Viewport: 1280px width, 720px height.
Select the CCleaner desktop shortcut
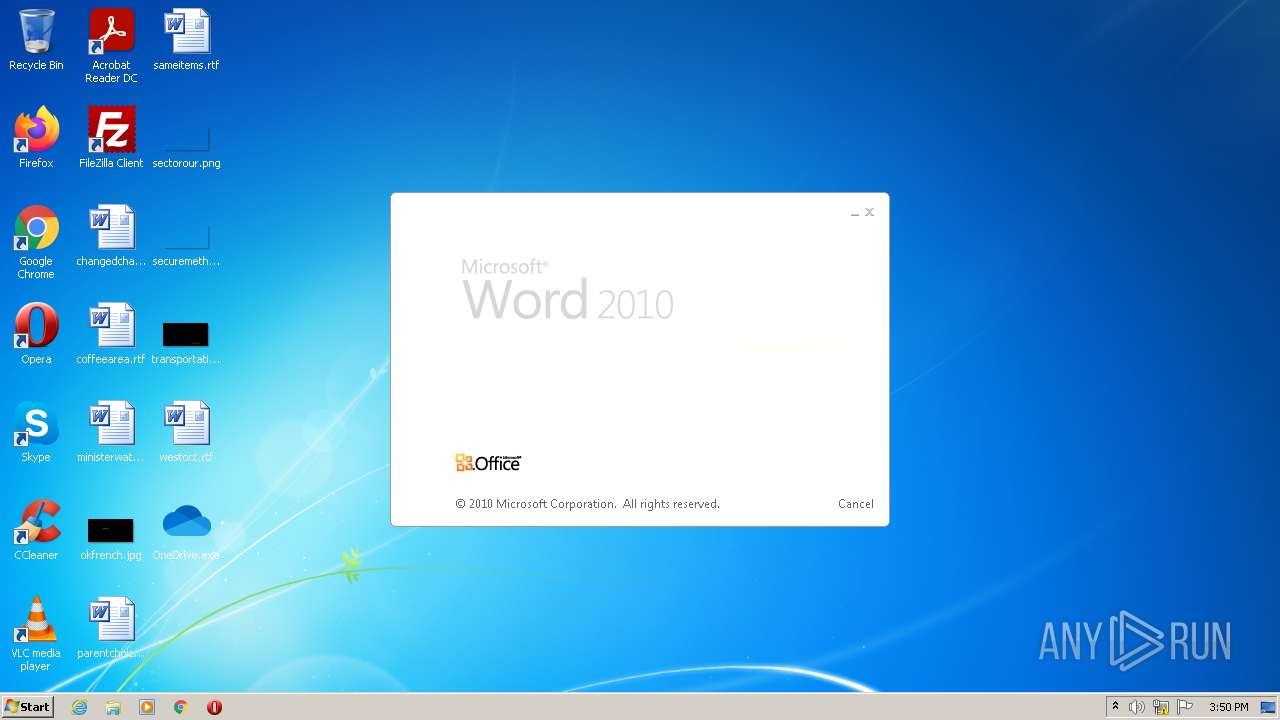pos(36,530)
